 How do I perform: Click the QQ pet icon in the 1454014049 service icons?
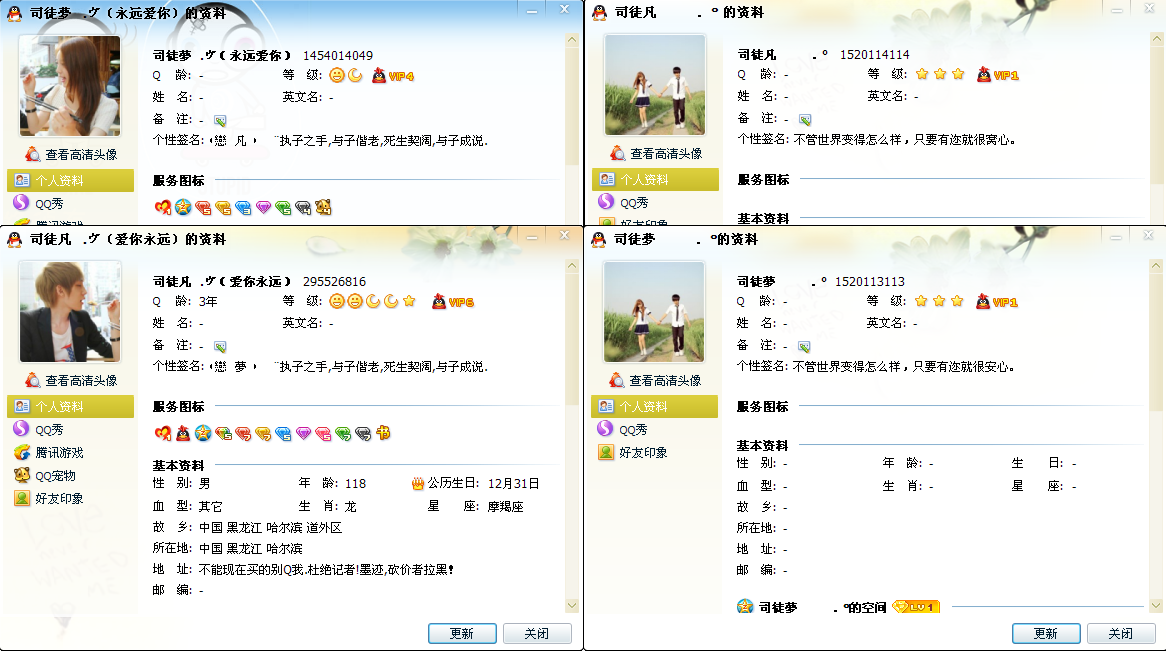click(323, 207)
